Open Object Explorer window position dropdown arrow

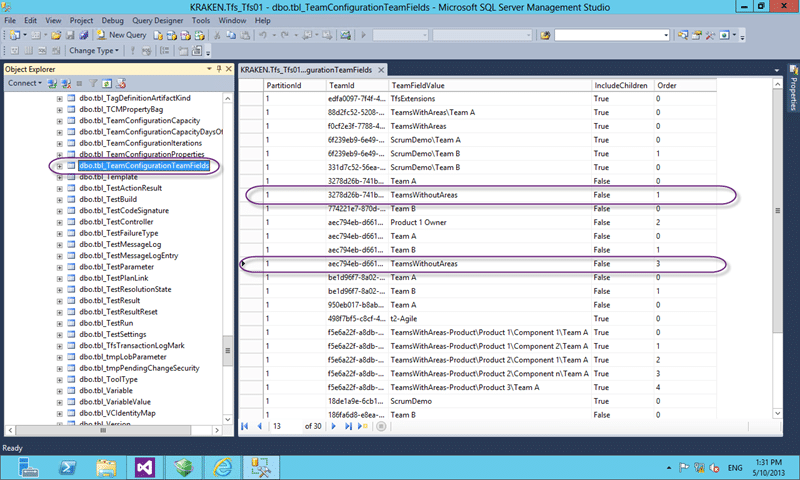[x=209, y=68]
